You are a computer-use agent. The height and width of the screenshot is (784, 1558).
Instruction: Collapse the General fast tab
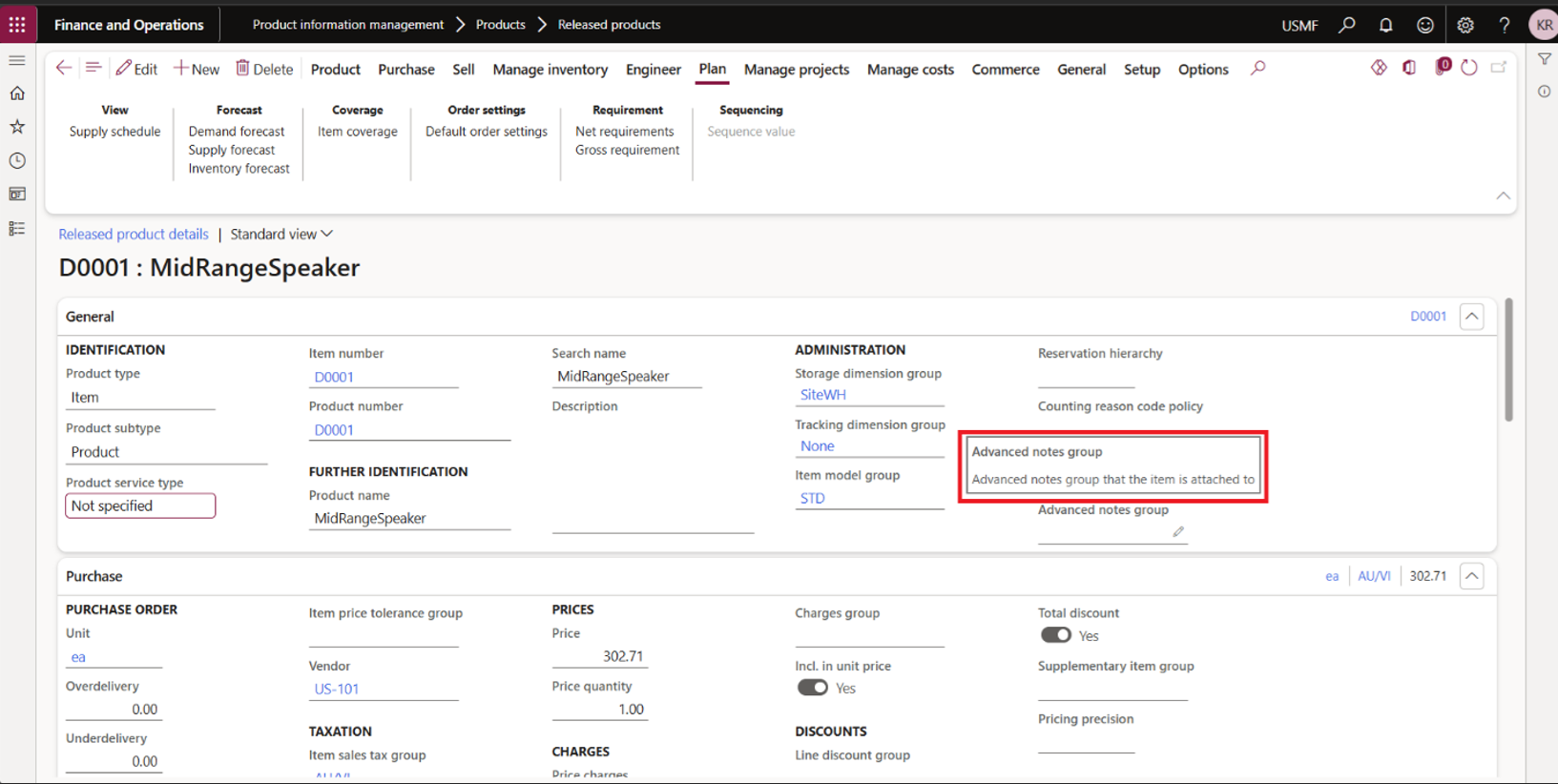[1472, 317]
